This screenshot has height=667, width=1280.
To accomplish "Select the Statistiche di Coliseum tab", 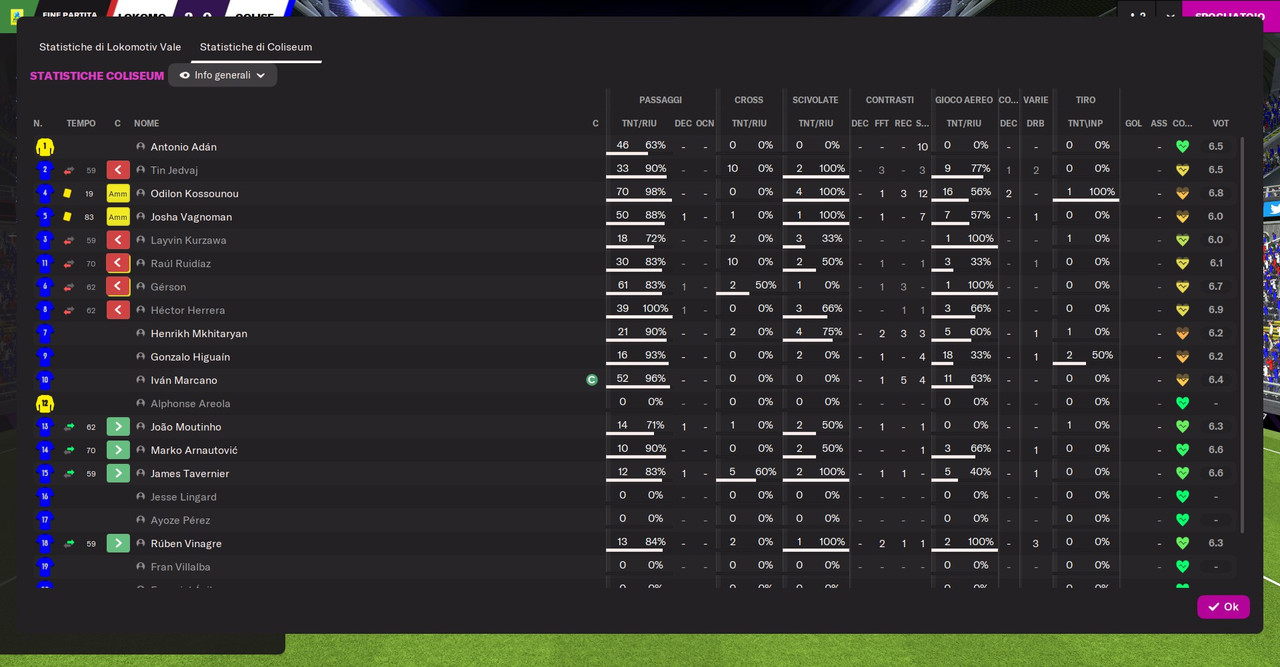I will point(256,47).
